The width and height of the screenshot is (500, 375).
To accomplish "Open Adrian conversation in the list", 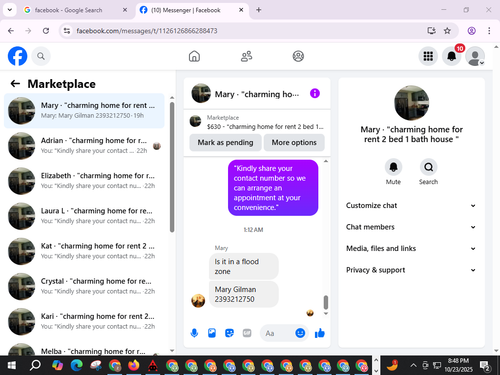I will [84, 146].
